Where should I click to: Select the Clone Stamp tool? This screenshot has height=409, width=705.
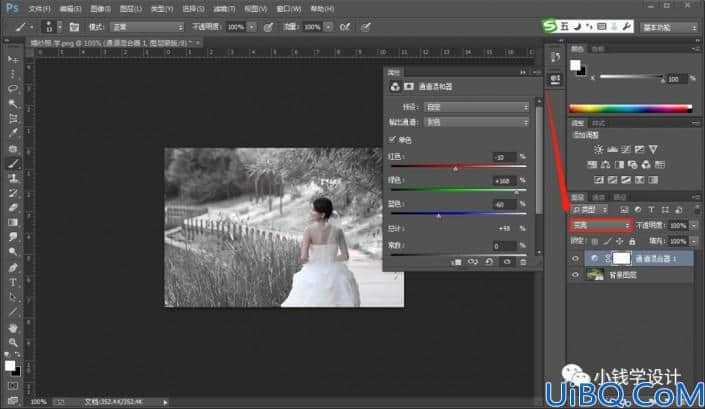point(13,178)
